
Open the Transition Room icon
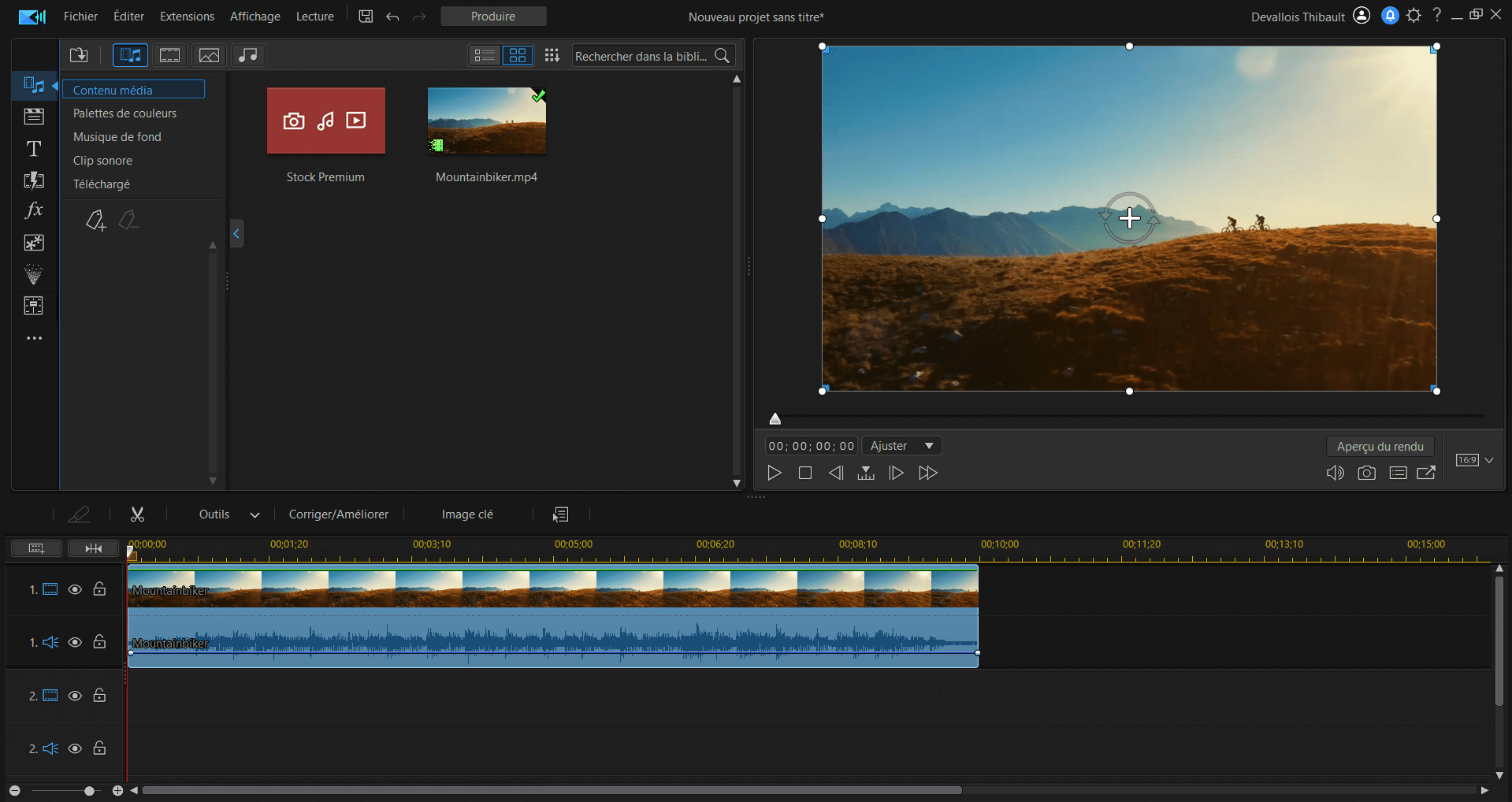[34, 180]
